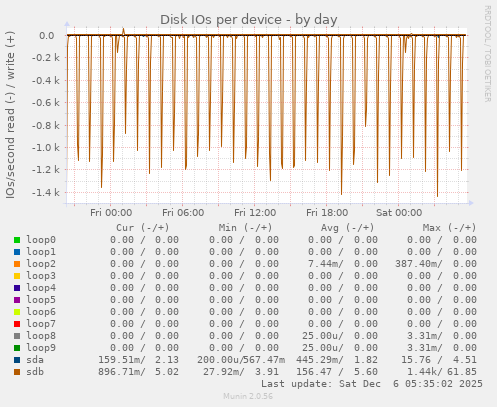Click the '-0.6 k' y-axis label
Viewport: 497px width, 407px height.
tap(46, 103)
